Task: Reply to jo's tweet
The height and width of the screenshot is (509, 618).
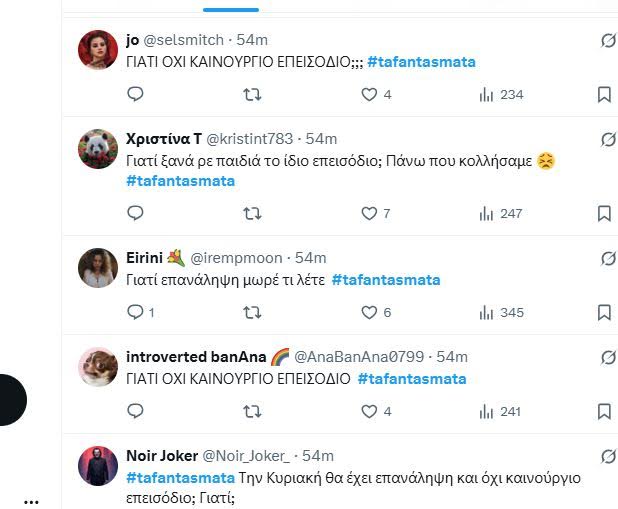Action: tap(136, 95)
